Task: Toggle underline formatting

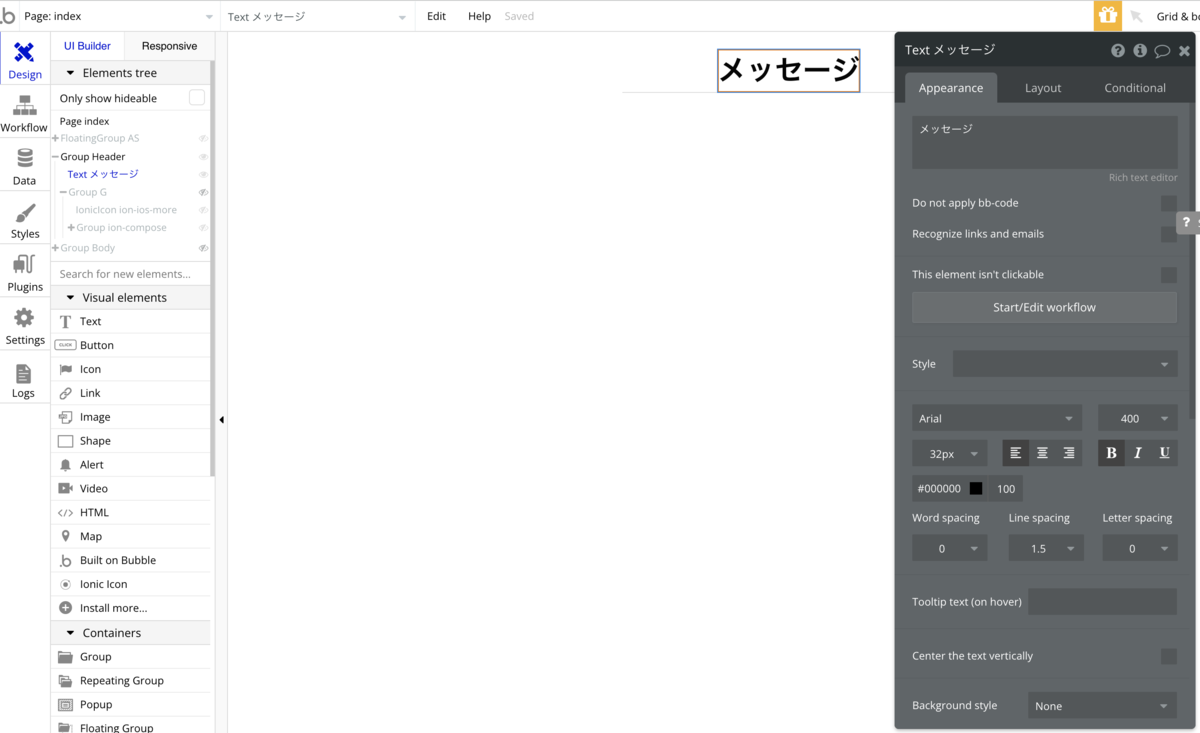Action: point(1164,453)
